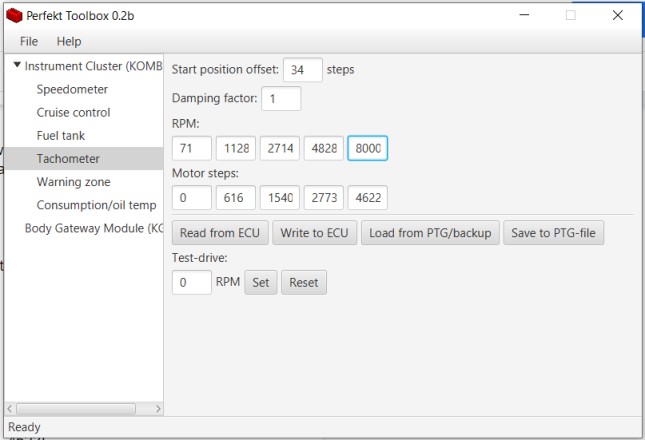The height and width of the screenshot is (440, 645).
Task: Reset the test-drive RPM
Action: tap(303, 282)
